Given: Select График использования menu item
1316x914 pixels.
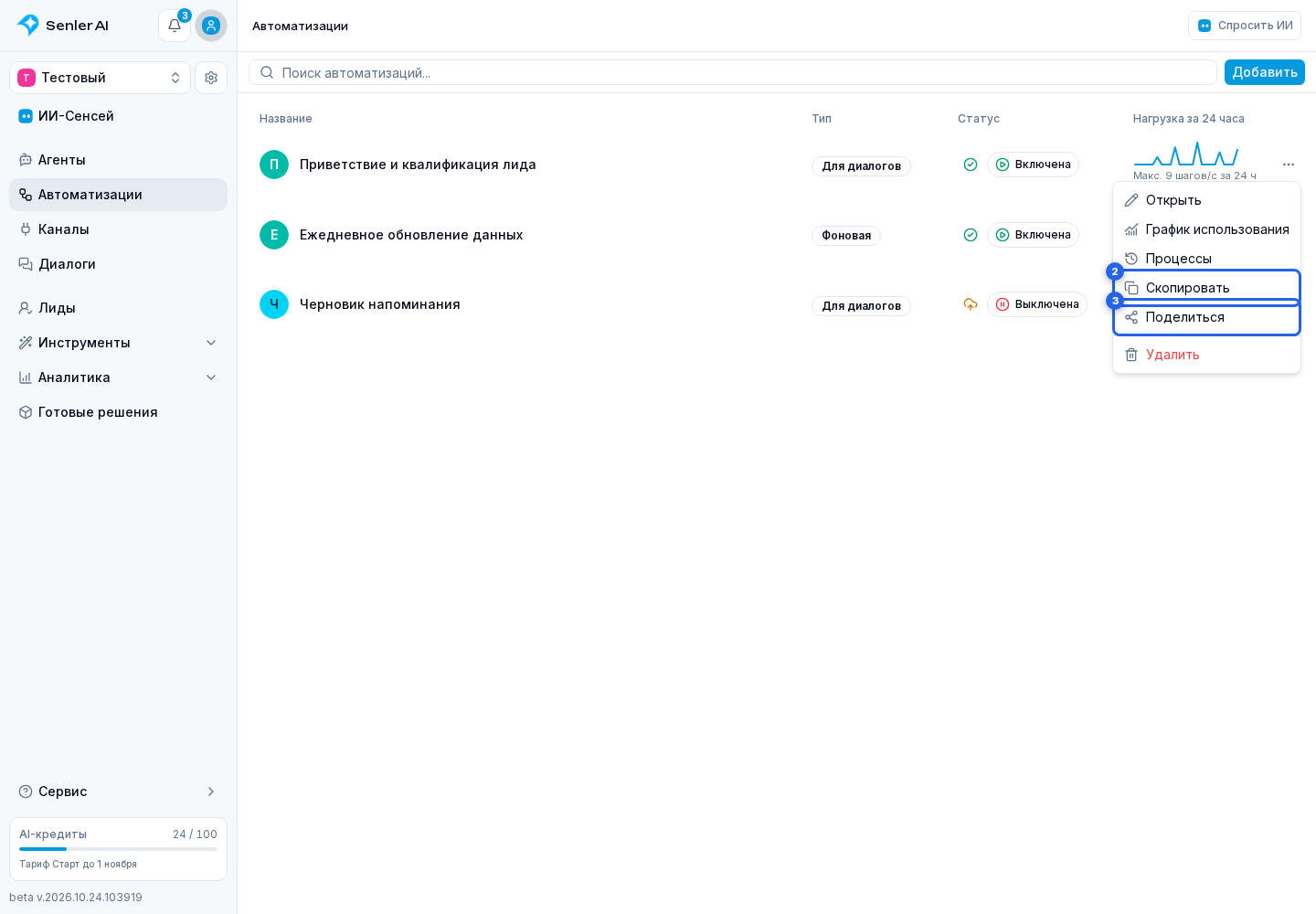Looking at the screenshot, I should (x=1206, y=229).
